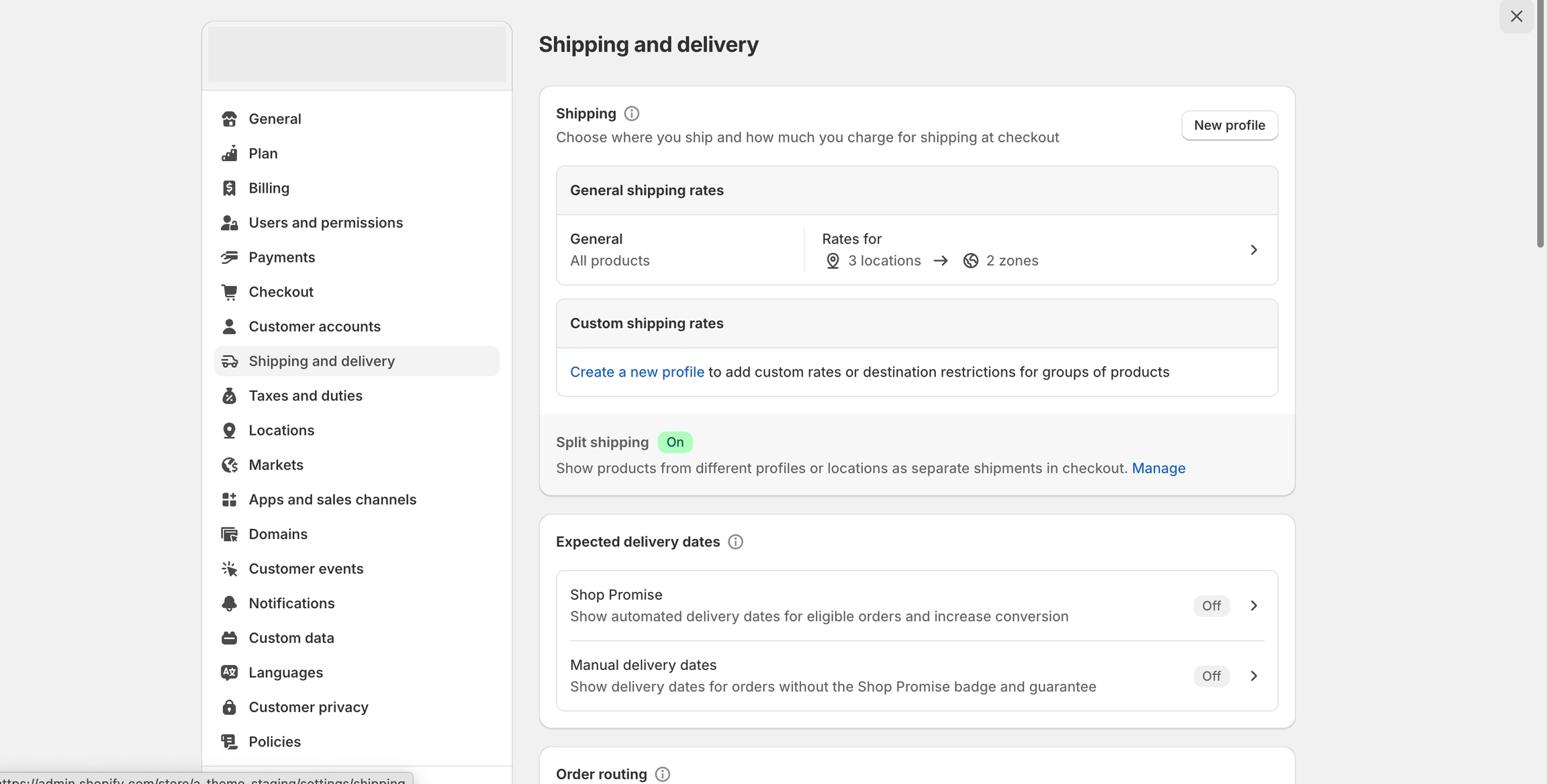The height and width of the screenshot is (784, 1547).
Task: Click the Billing receipt icon in sidebar
Action: pyautogui.click(x=229, y=188)
